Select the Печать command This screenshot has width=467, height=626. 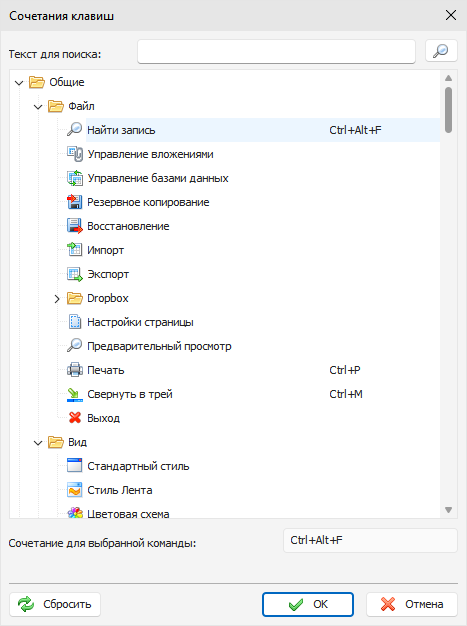105,370
